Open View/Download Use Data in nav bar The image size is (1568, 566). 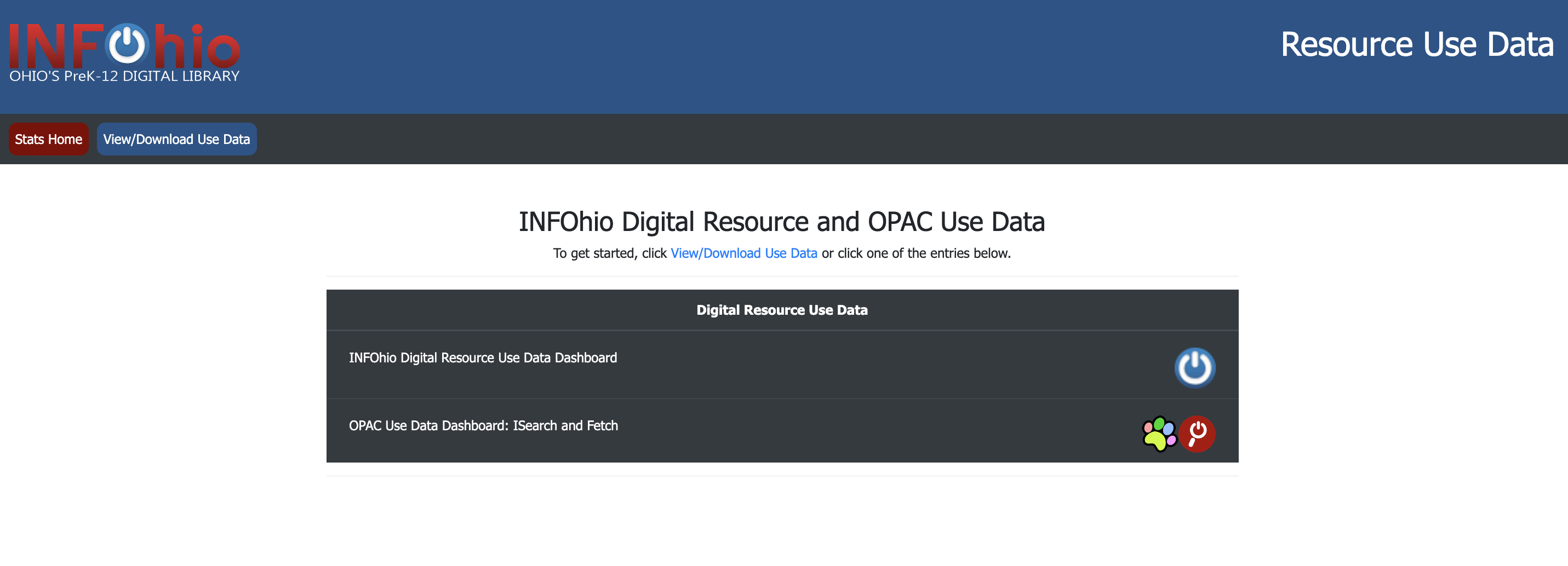point(176,139)
